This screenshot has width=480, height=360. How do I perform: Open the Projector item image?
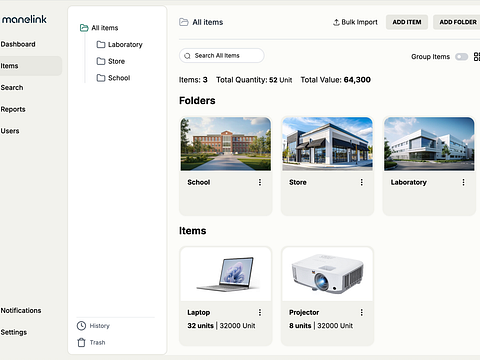327,274
